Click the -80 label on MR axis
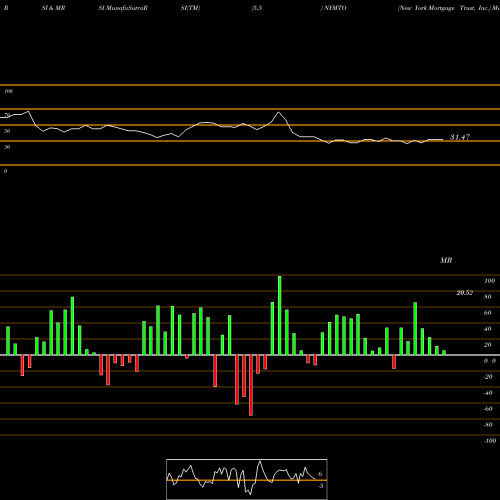Viewport: 500px width, 500px height. (488, 425)
